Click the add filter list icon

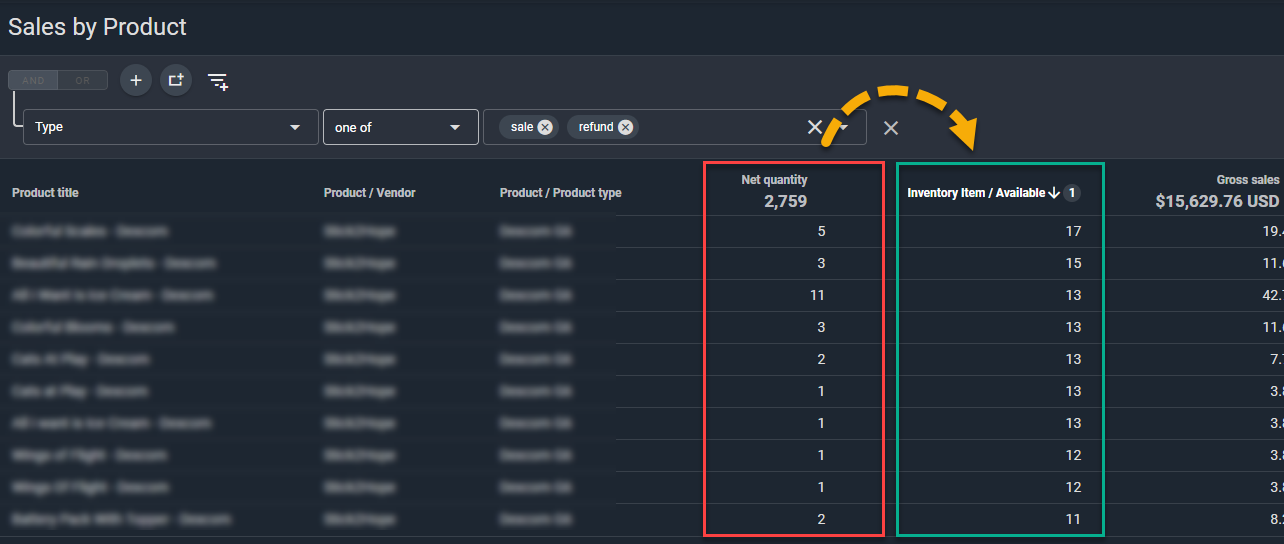pos(218,81)
